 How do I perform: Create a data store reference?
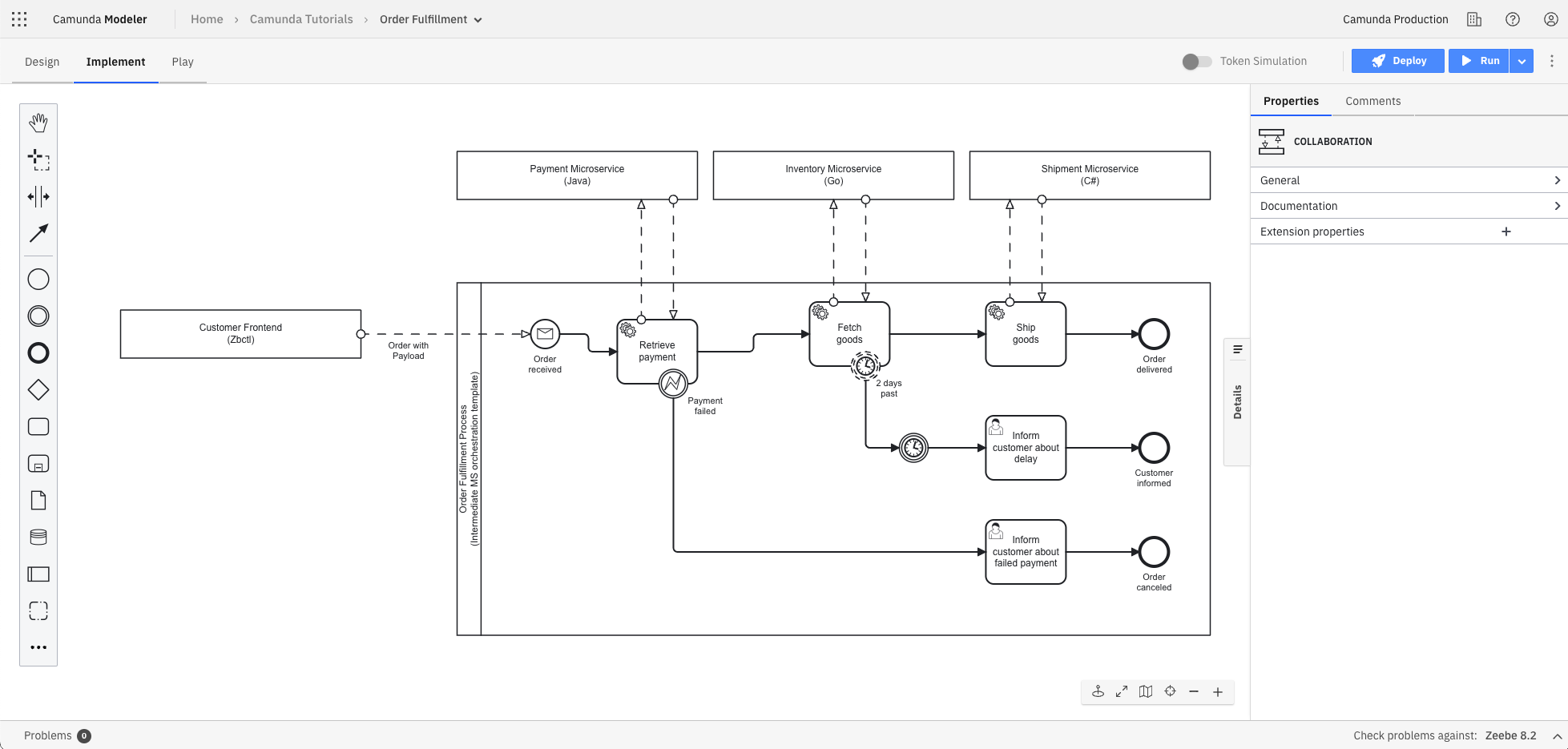pos(38,538)
